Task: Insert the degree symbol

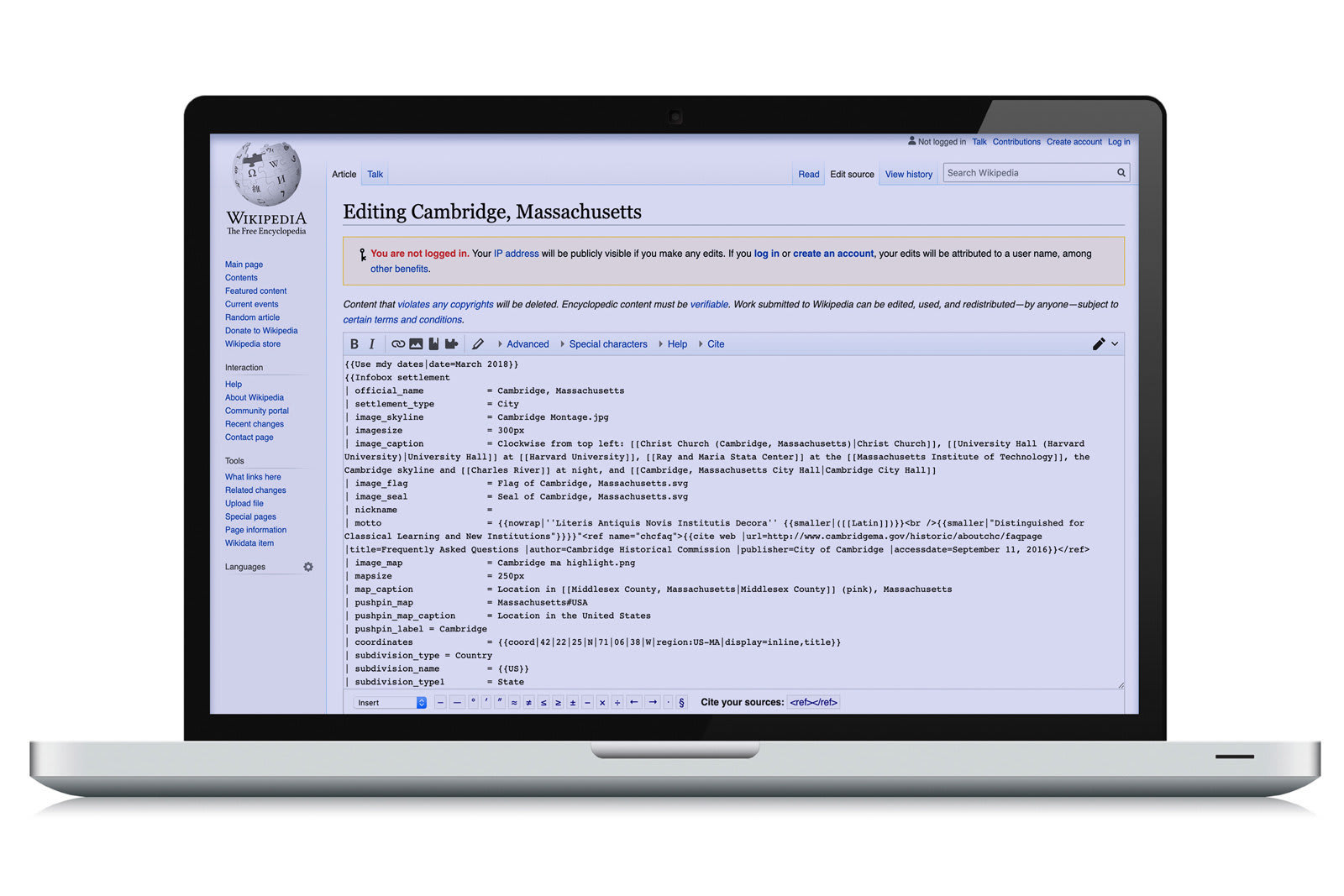Action: [473, 703]
